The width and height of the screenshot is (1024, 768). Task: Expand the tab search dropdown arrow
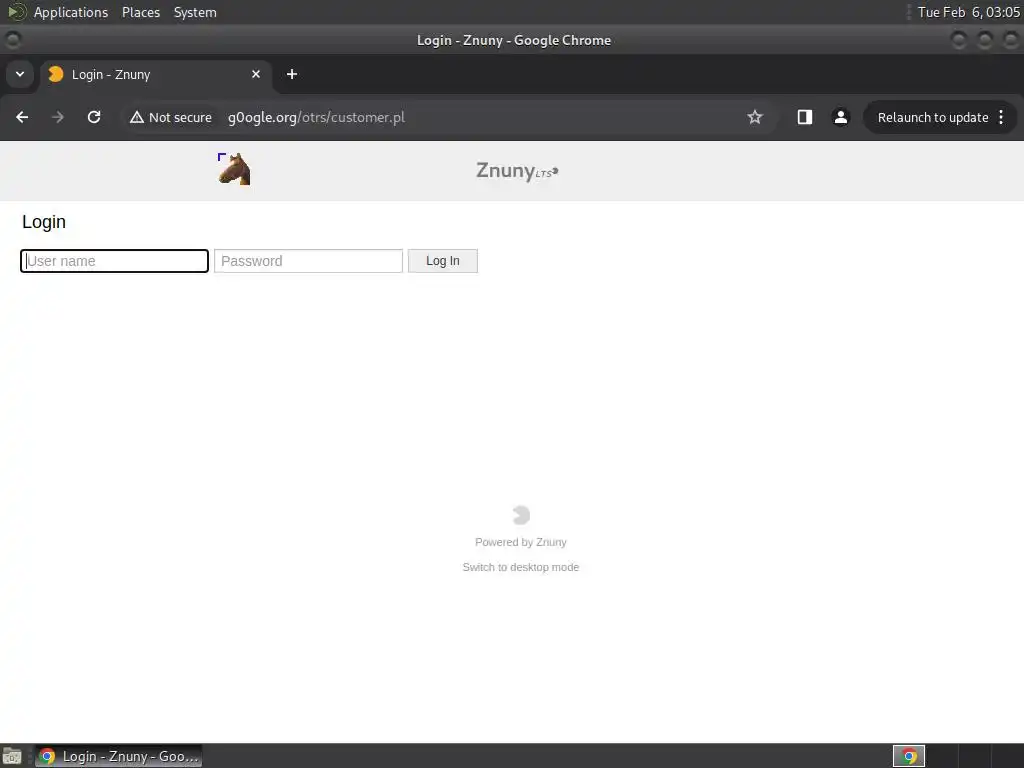[x=20, y=74]
